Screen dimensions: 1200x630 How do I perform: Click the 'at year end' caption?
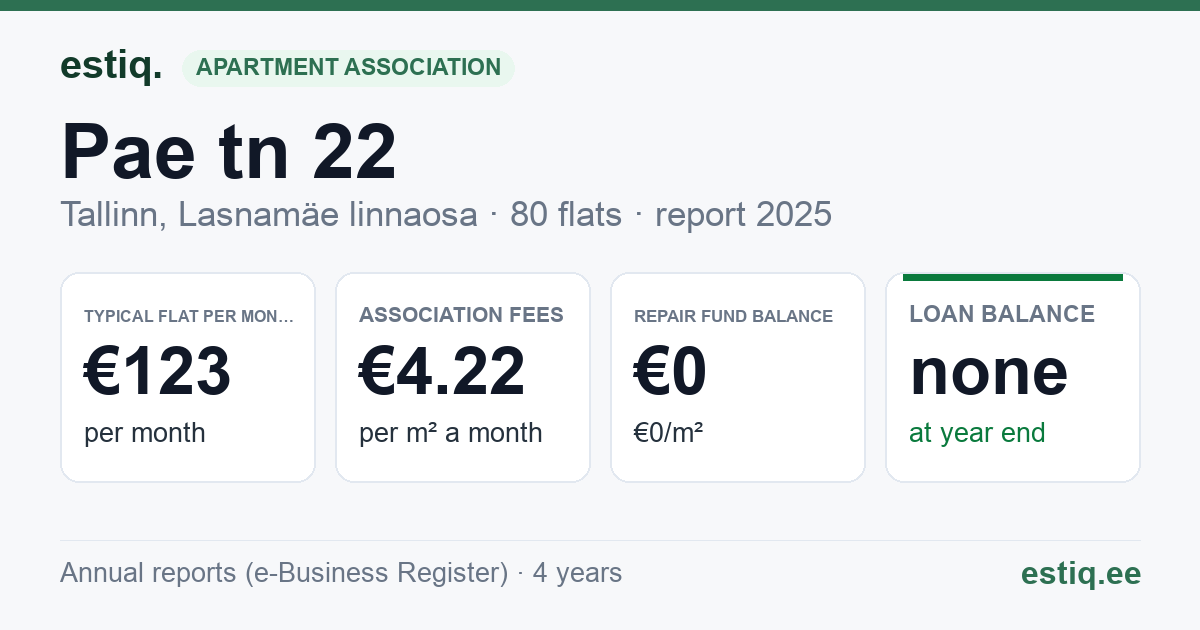point(977,433)
